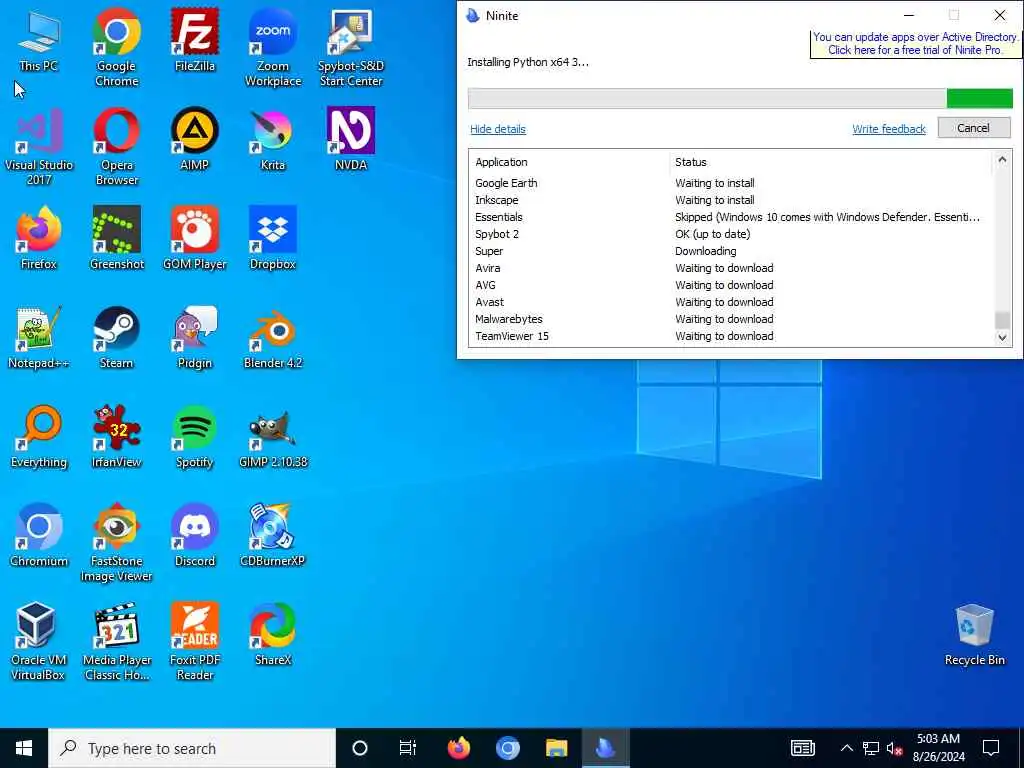
Task: Select the TeamViewer 15 row
Action: (731, 336)
